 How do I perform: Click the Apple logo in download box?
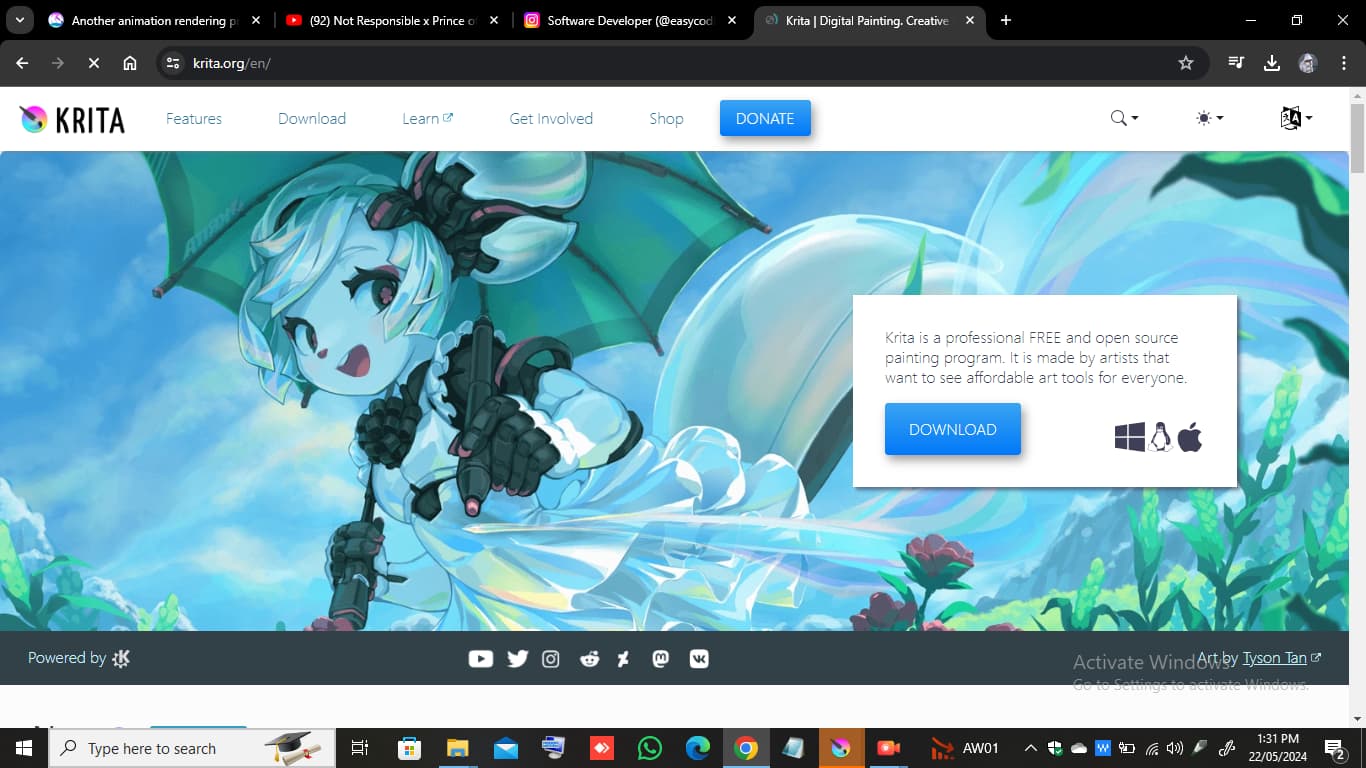click(1189, 437)
